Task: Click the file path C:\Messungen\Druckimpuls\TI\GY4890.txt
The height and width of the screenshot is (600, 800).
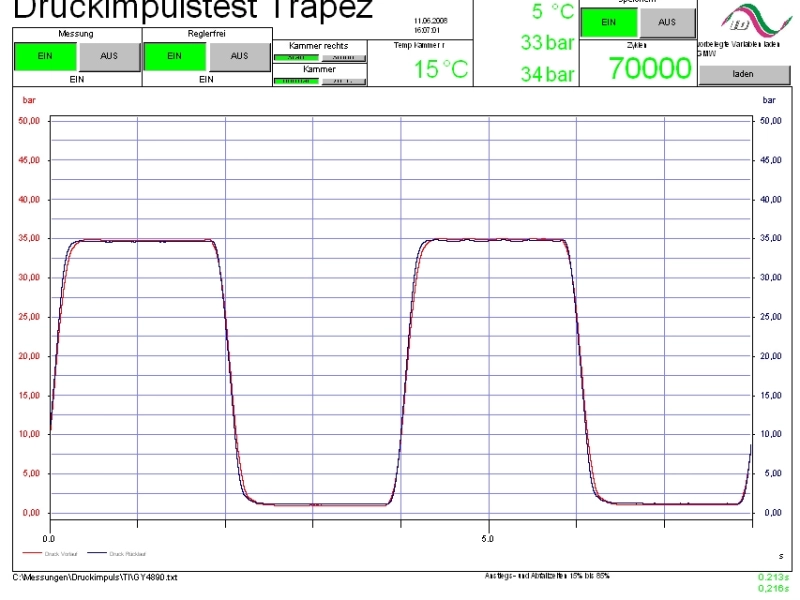Action: pos(95,578)
